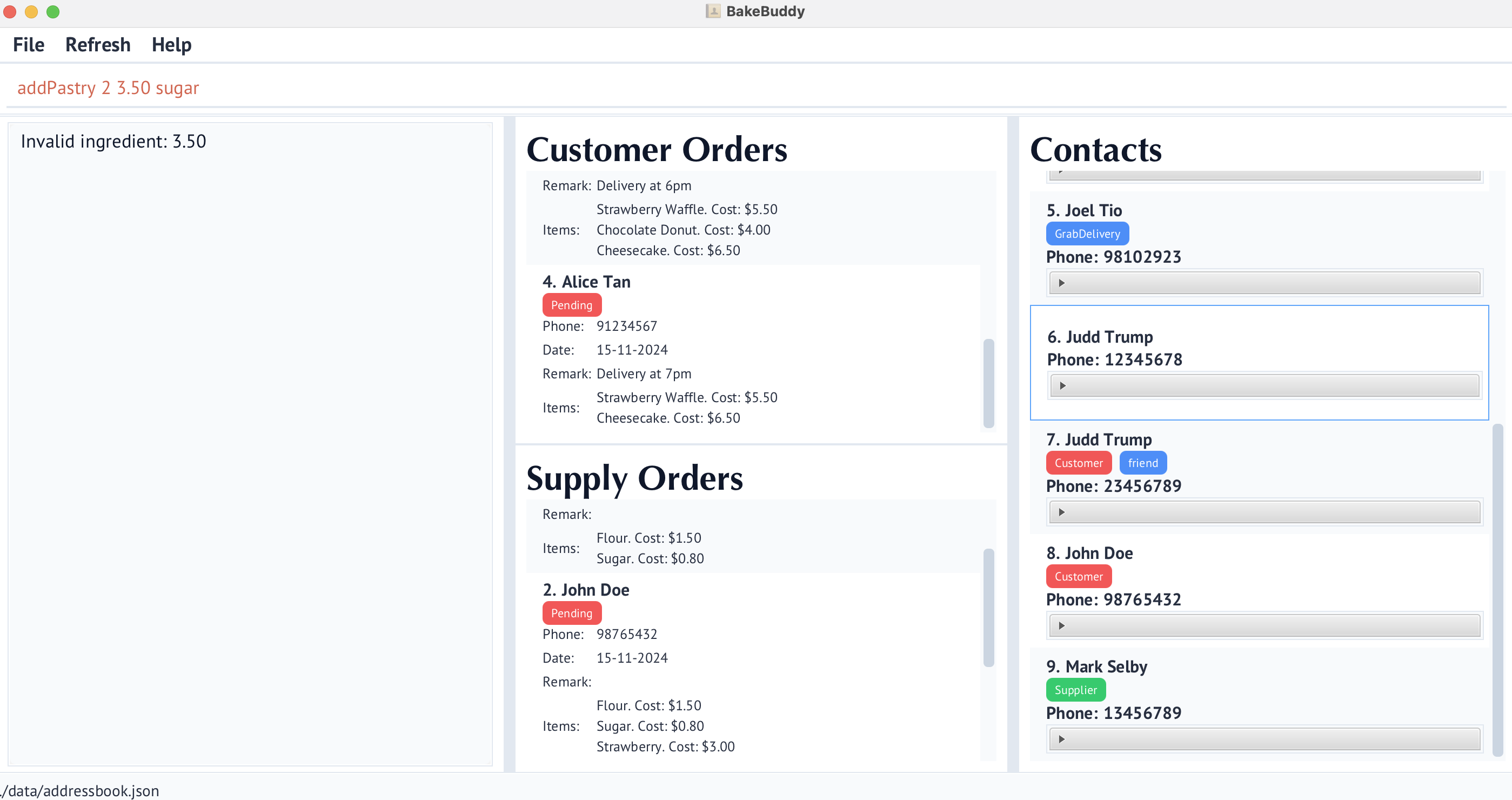Click John Doe's supply order Pending badge

[x=571, y=614]
